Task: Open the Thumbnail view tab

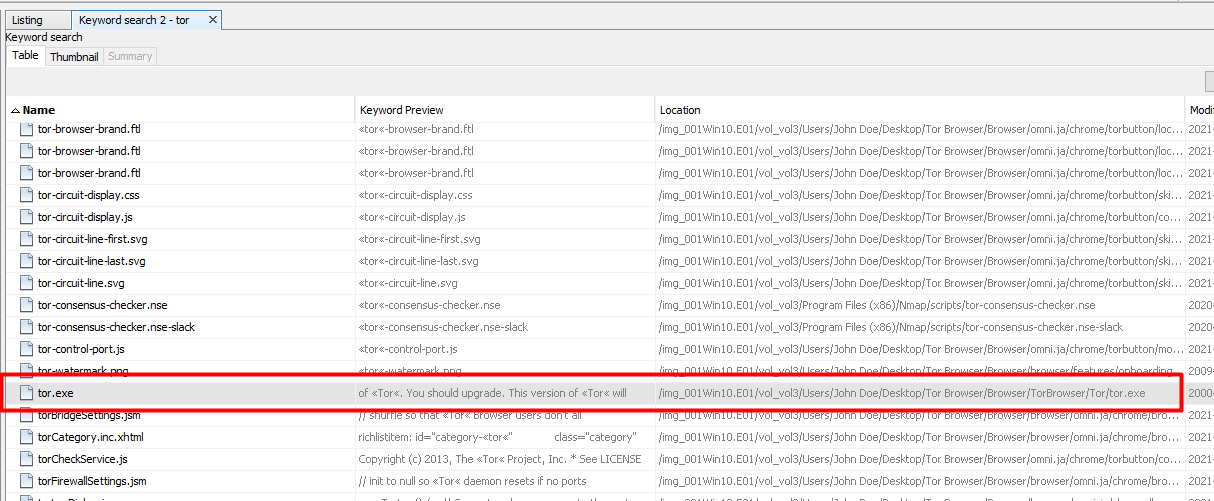Action: tap(74, 57)
